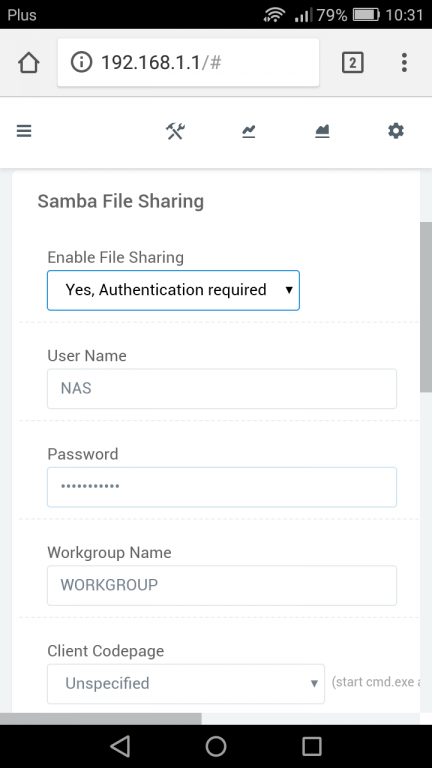Expand the Client Codepage dropdown
Viewport: 432px width, 768px height.
click(x=186, y=683)
